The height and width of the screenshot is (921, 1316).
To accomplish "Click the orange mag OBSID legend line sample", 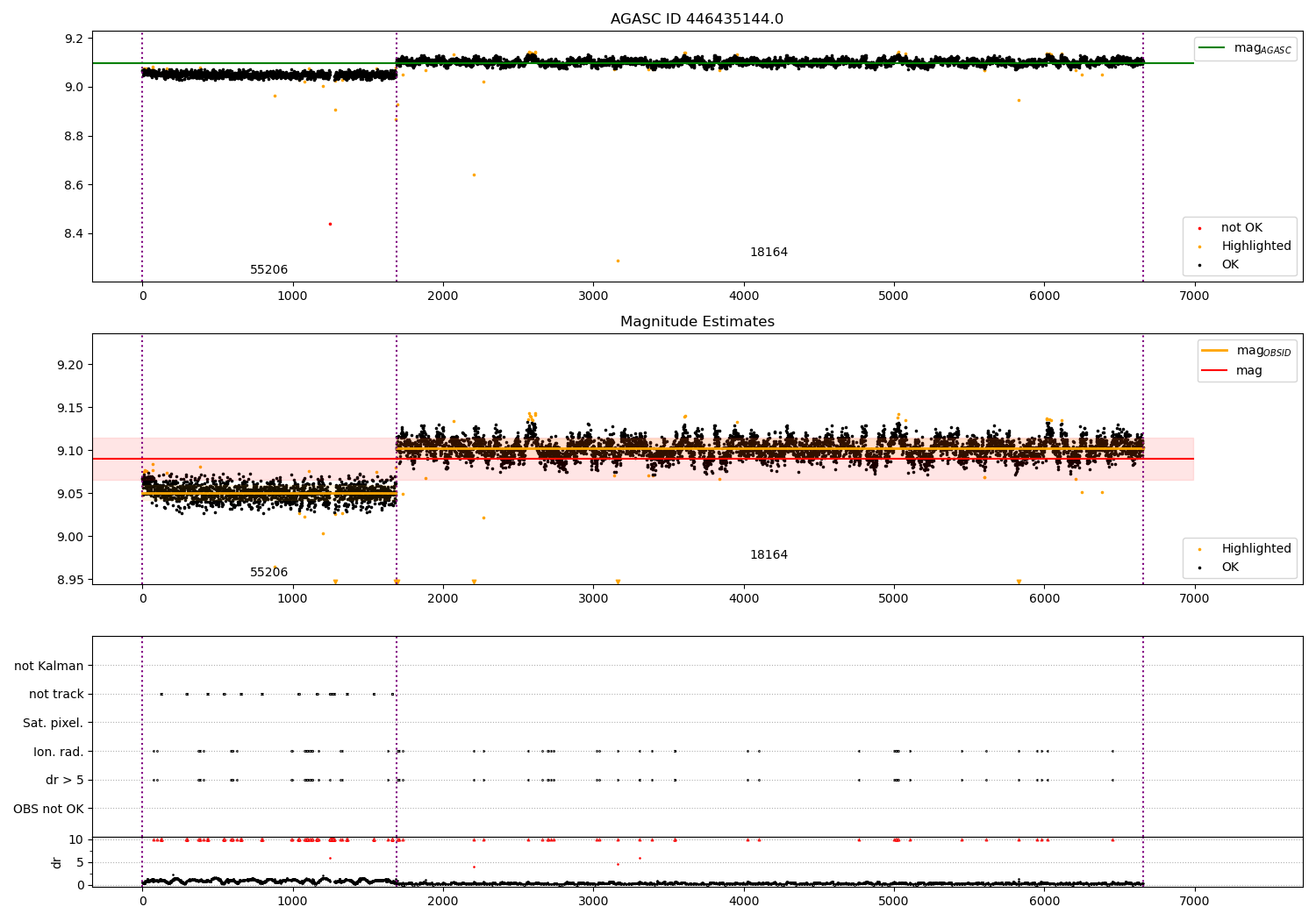I will [x=1214, y=350].
